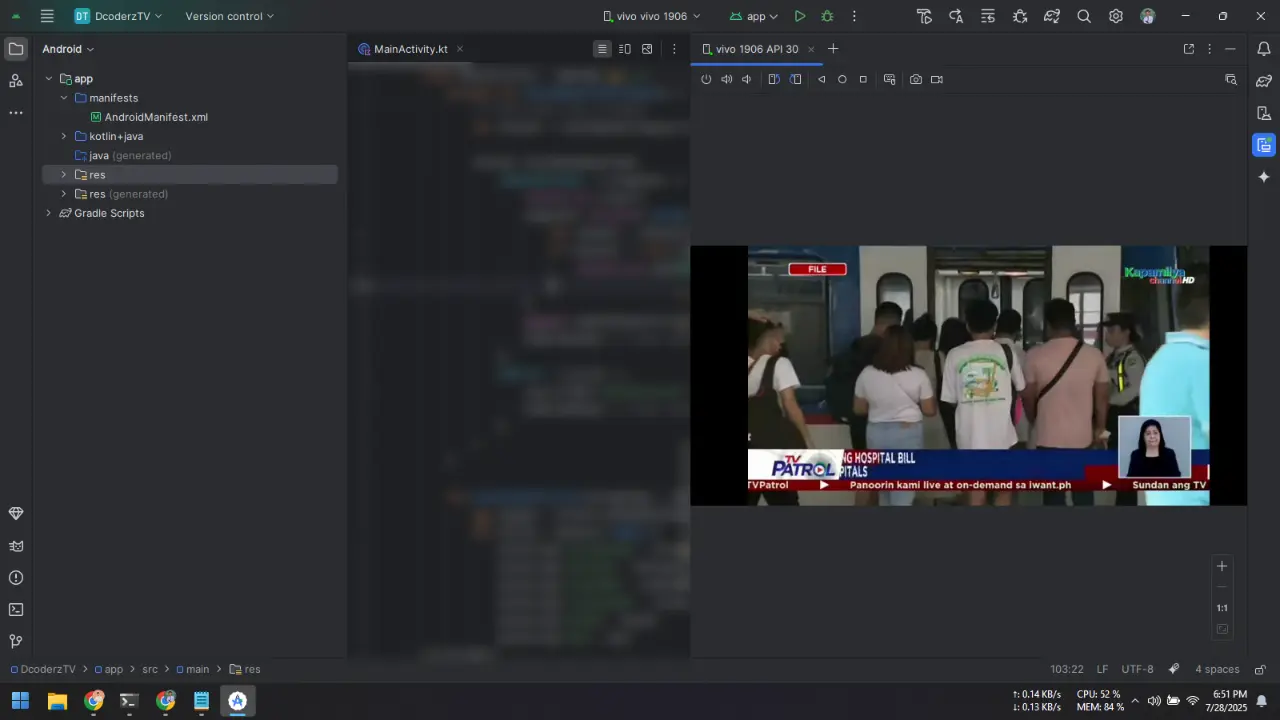
Task: Open the Version control dropdown
Action: coord(229,16)
